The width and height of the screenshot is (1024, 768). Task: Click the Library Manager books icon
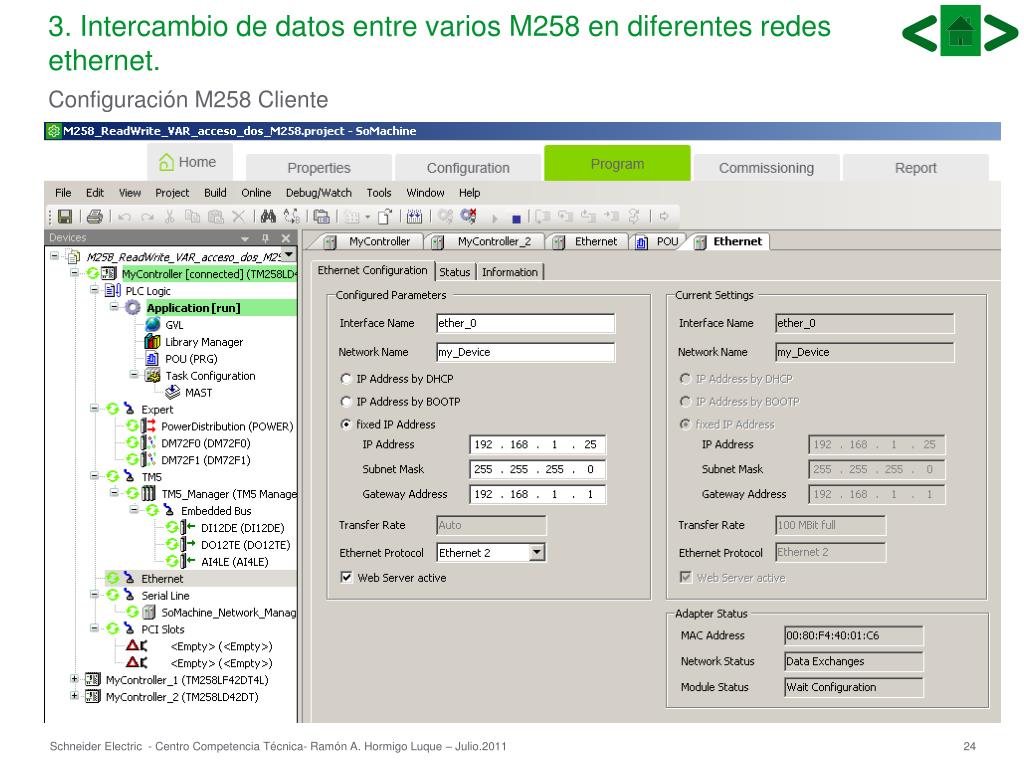pyautogui.click(x=152, y=342)
